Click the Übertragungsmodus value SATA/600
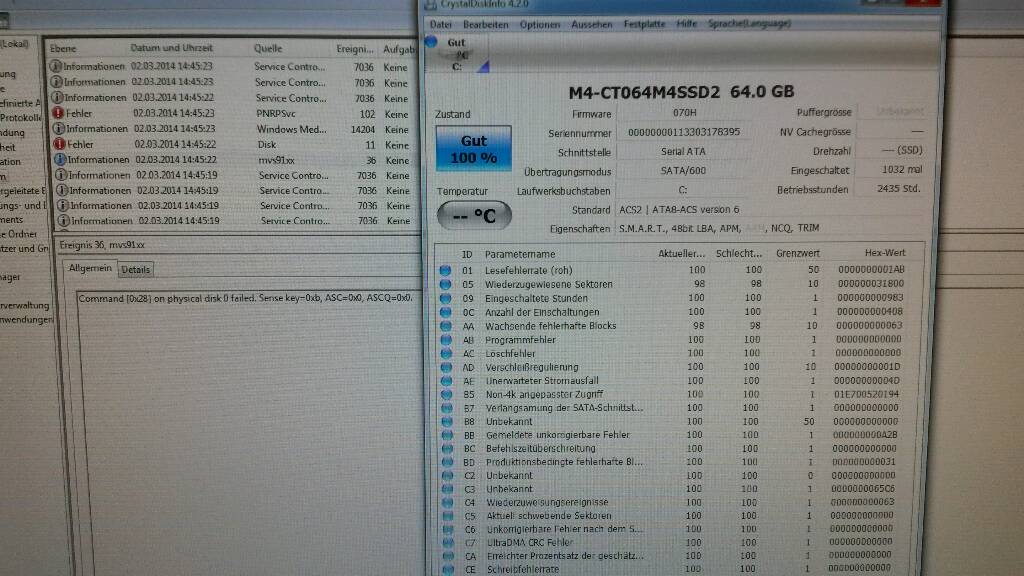 (x=683, y=170)
